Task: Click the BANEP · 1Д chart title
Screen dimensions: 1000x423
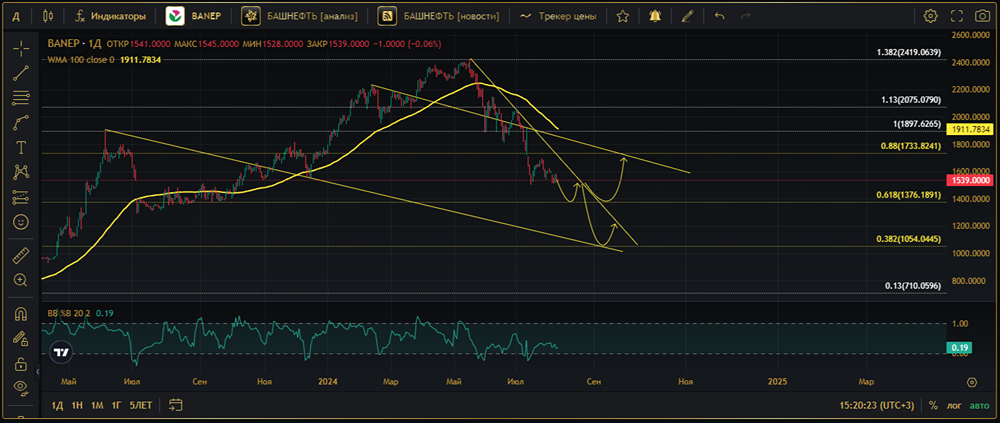Action: pos(75,44)
